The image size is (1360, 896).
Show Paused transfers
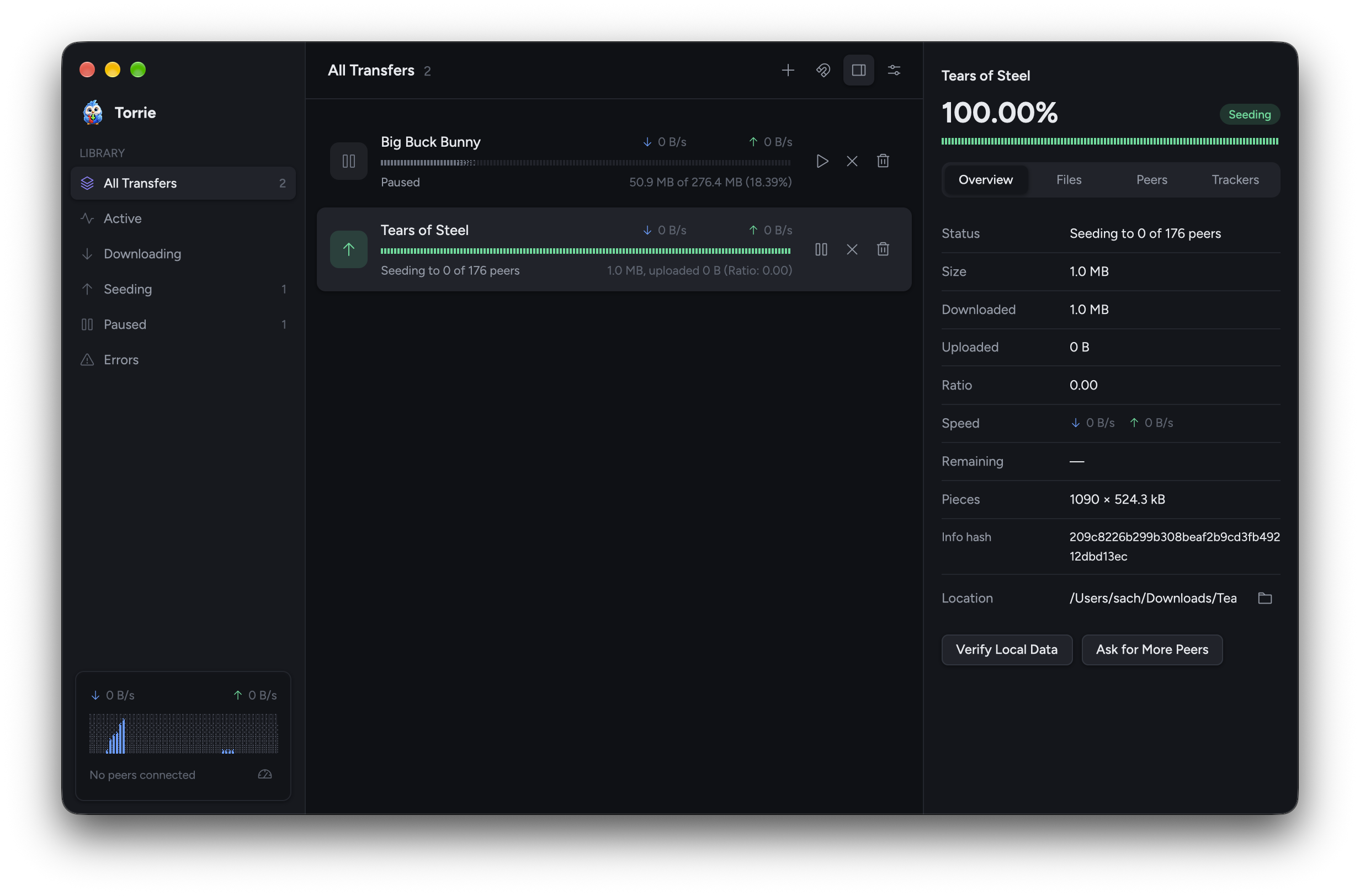(183, 324)
